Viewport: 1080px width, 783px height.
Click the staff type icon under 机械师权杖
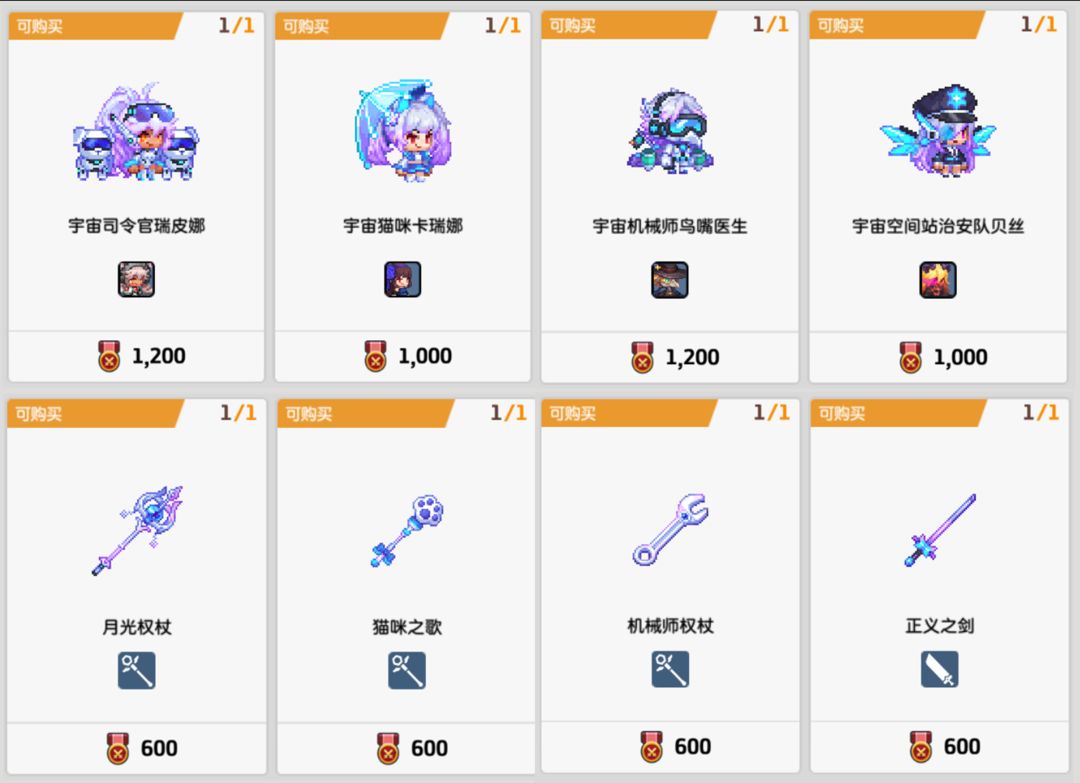[670, 669]
